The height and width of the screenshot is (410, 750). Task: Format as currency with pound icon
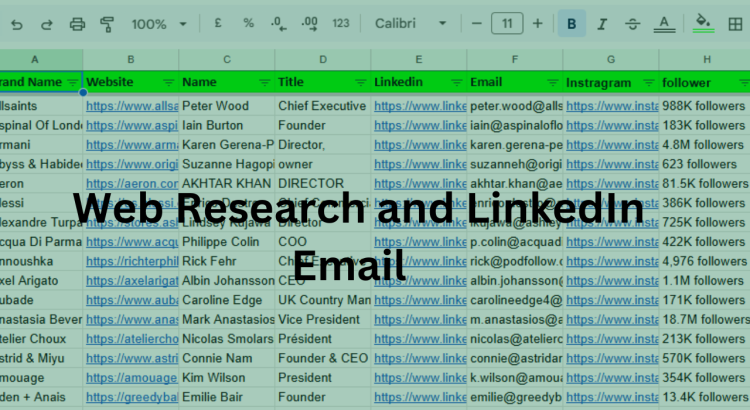220,24
